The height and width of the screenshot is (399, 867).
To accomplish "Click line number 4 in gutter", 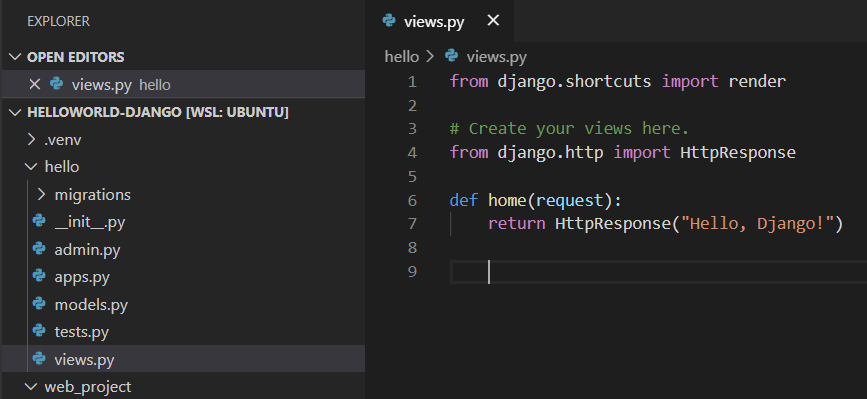I will click(x=412, y=153).
